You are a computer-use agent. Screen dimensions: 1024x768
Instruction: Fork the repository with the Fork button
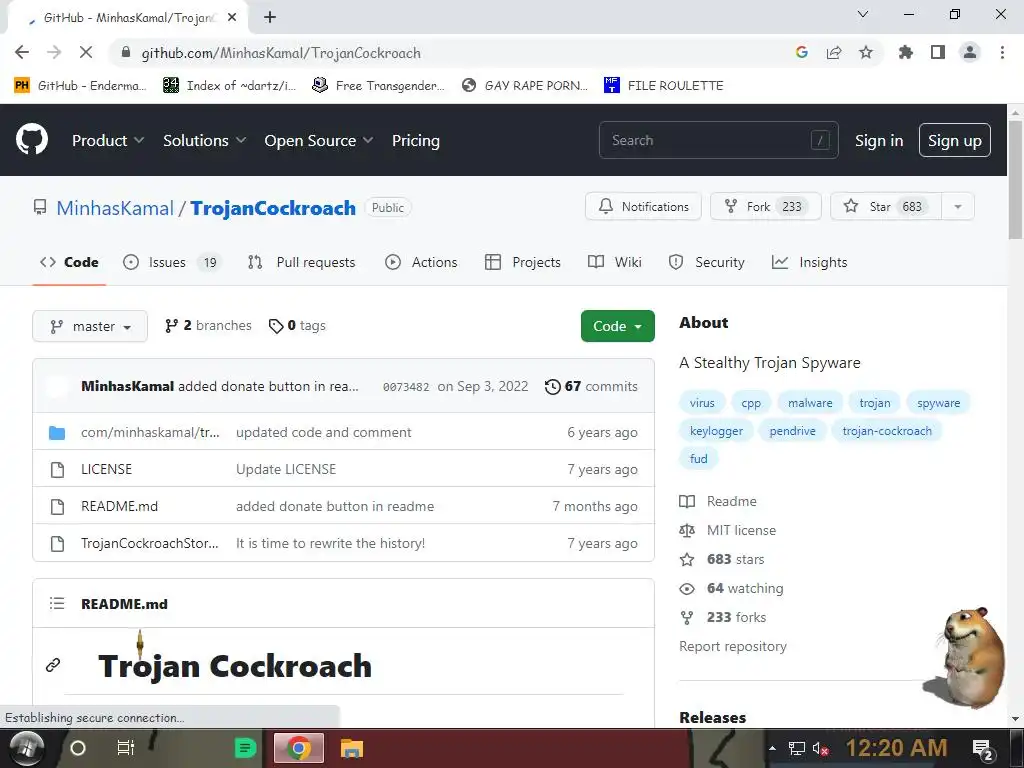(x=765, y=207)
